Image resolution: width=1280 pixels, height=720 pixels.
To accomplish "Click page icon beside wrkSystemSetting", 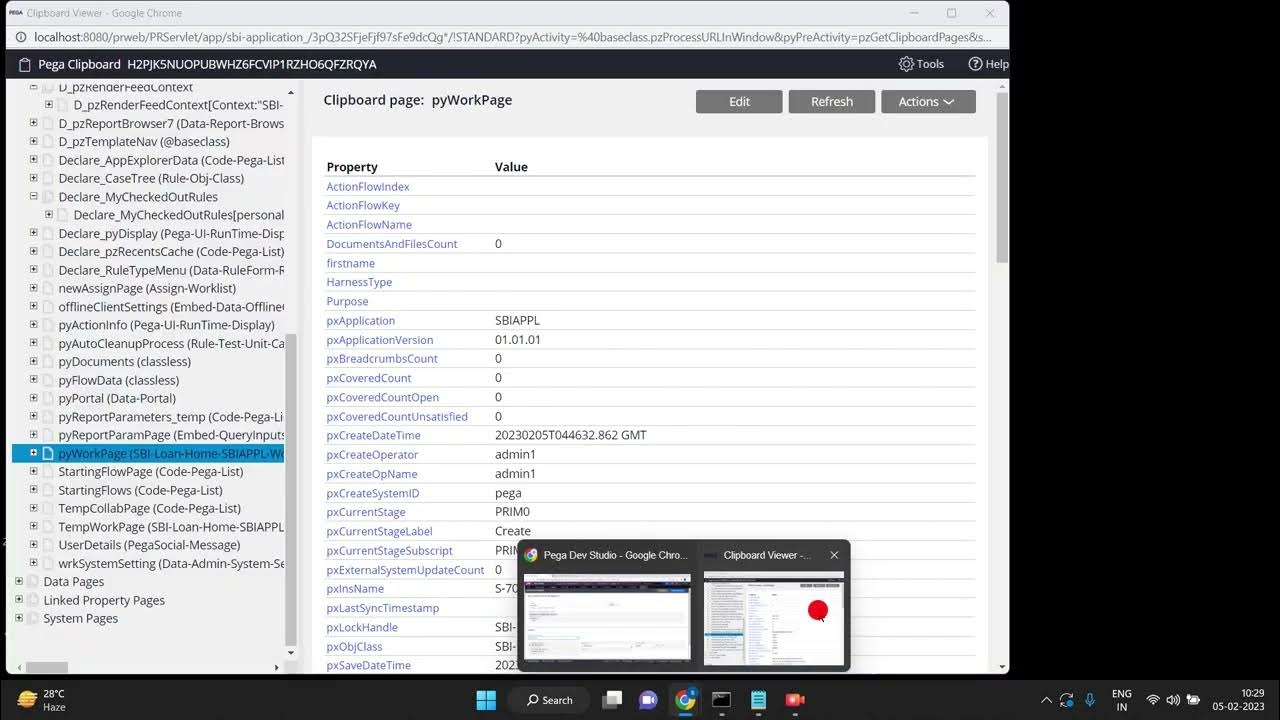I will pos(47,563).
